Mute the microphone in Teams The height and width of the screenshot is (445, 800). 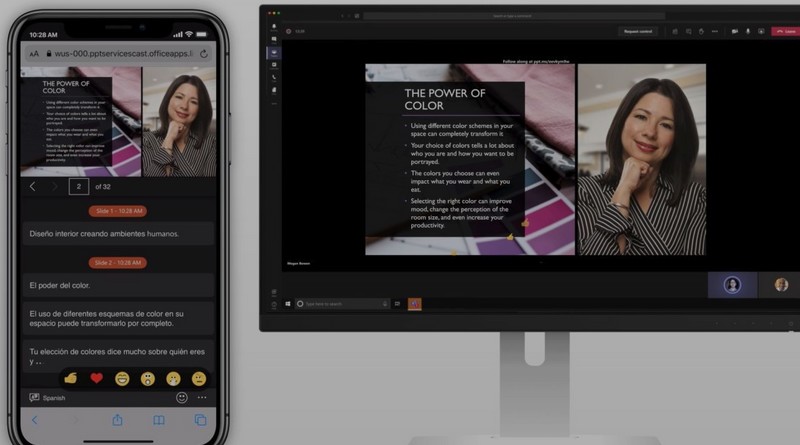748,31
